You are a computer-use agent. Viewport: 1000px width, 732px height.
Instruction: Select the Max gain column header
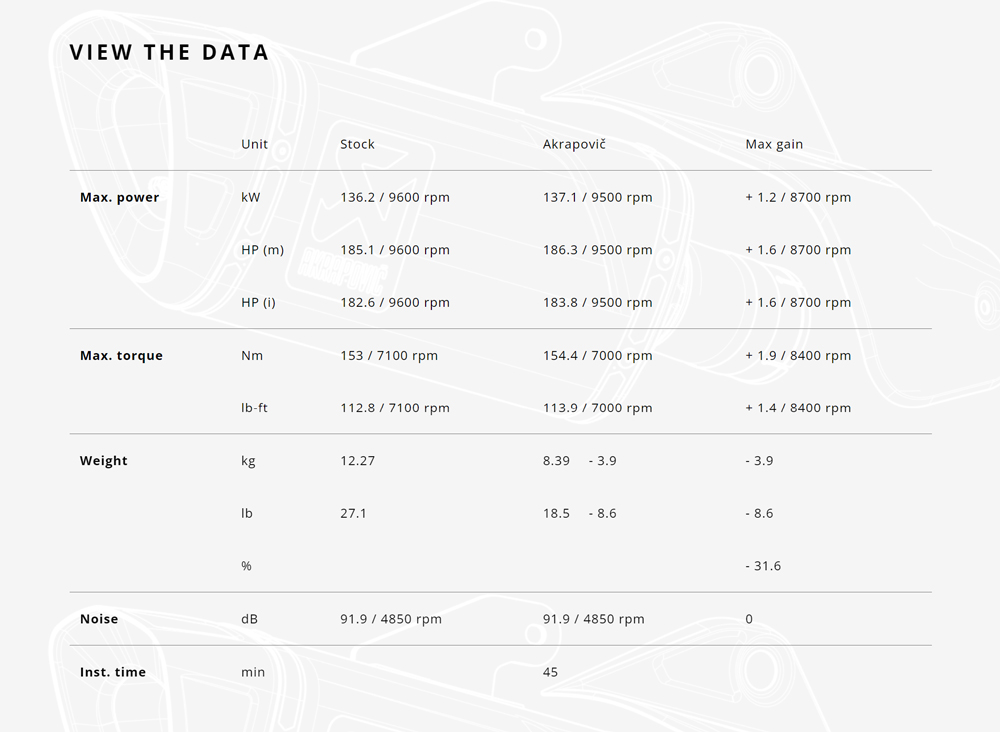pyautogui.click(x=774, y=144)
